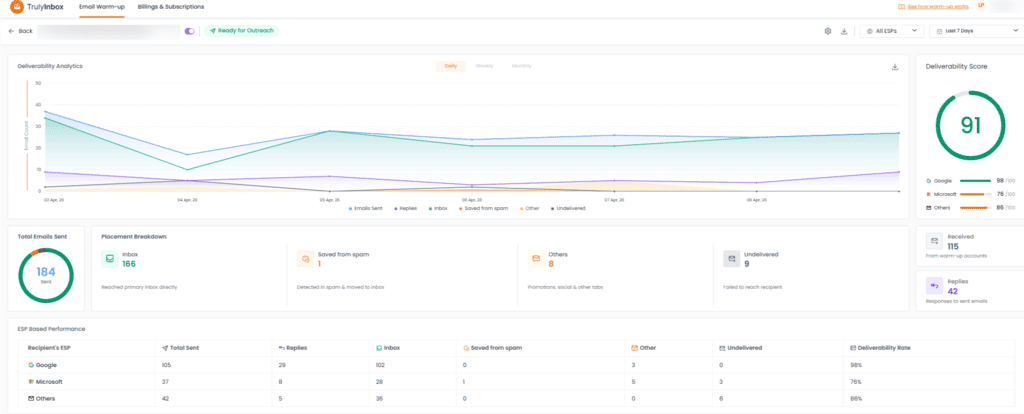The width and height of the screenshot is (1024, 414).
Task: Click the purple Replies card icon
Action: [935, 285]
